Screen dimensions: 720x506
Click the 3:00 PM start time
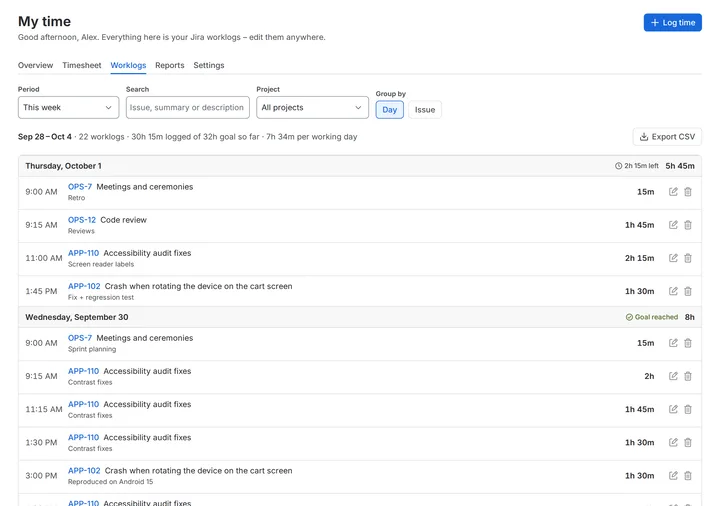(41, 476)
